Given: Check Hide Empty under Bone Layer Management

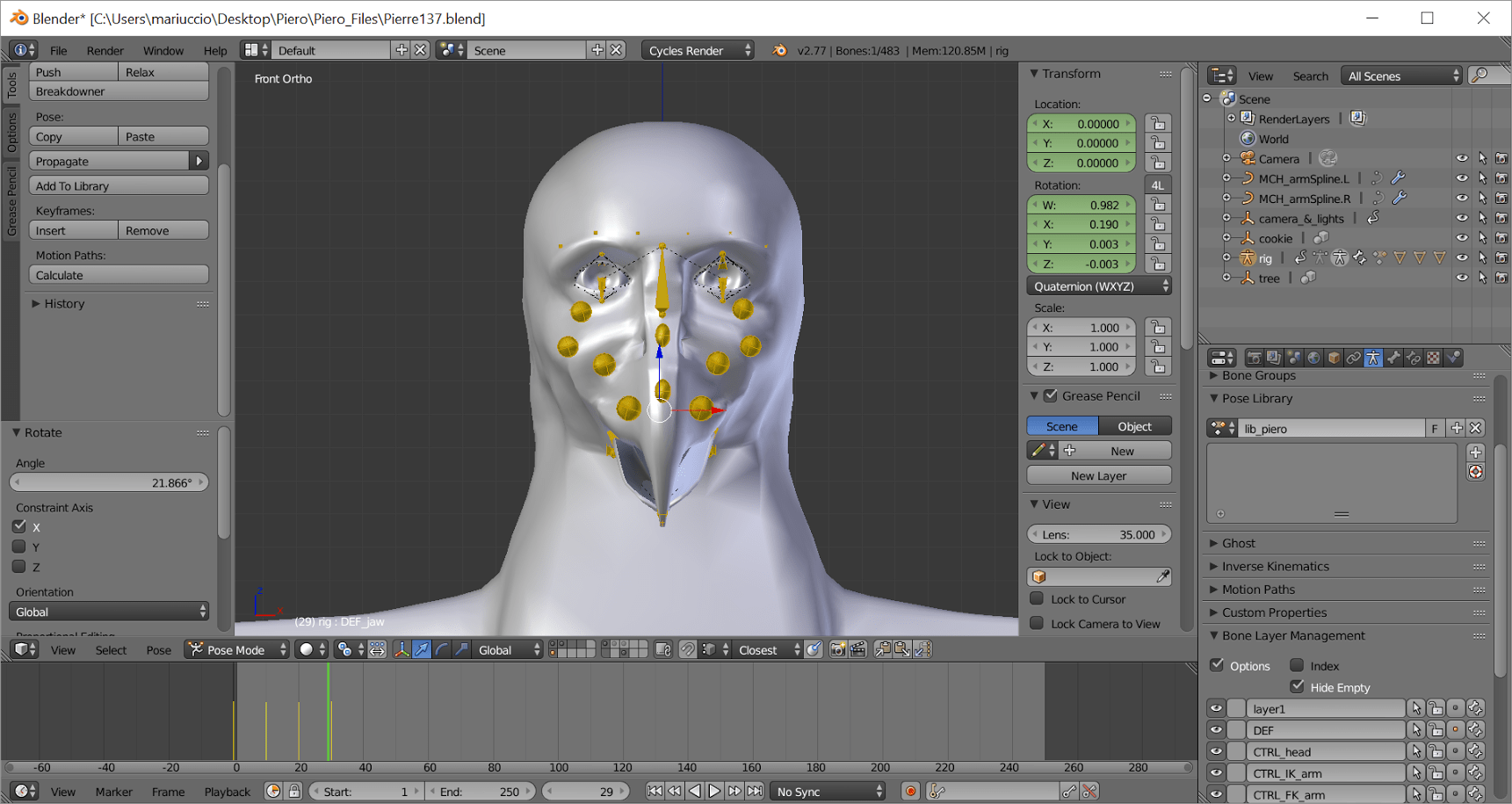Looking at the screenshot, I should 1299,687.
